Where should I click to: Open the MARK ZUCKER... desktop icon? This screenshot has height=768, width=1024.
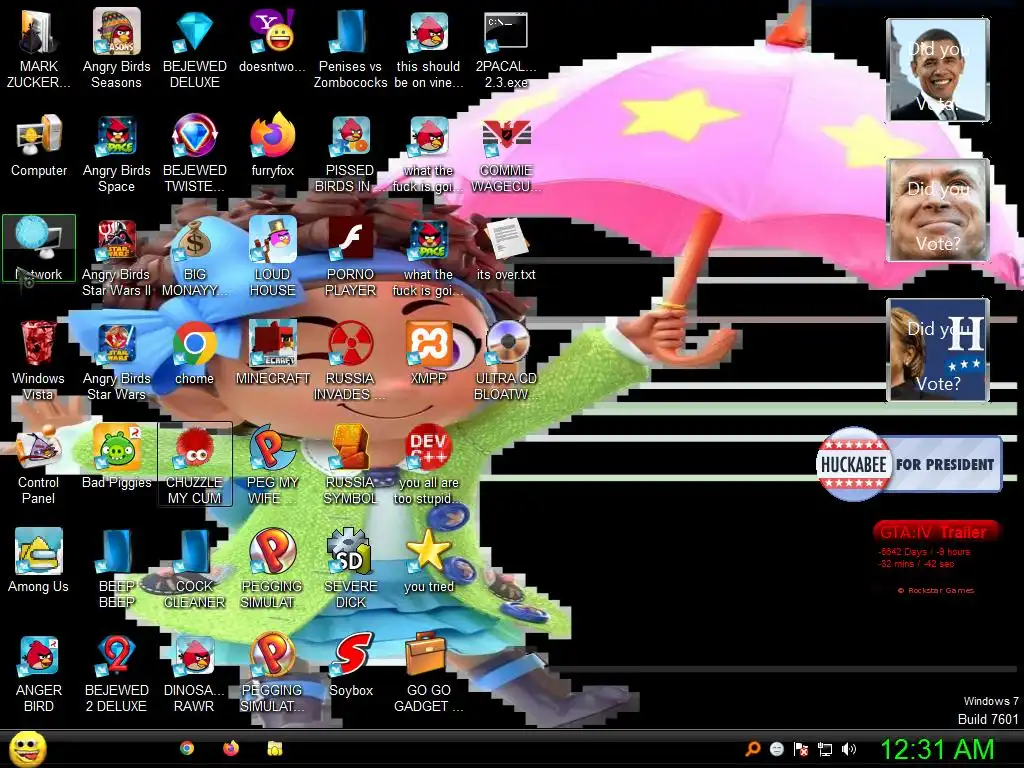39,48
